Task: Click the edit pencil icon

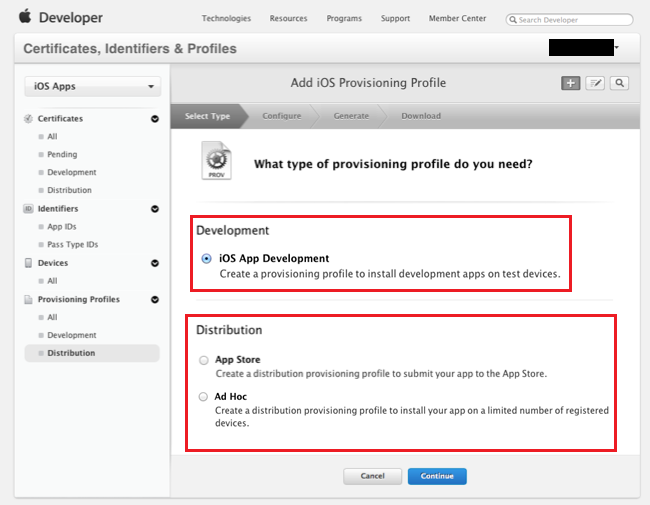Action: pyautogui.click(x=595, y=83)
